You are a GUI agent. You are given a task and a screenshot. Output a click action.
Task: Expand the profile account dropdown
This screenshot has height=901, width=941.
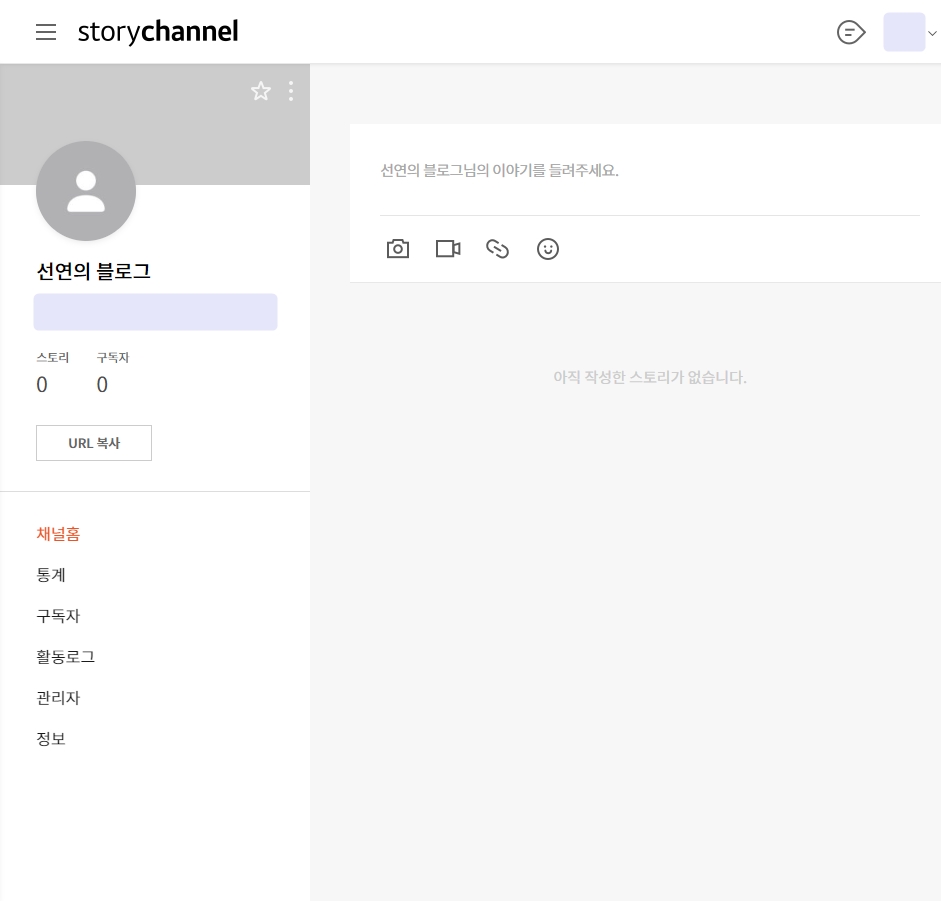[932, 32]
